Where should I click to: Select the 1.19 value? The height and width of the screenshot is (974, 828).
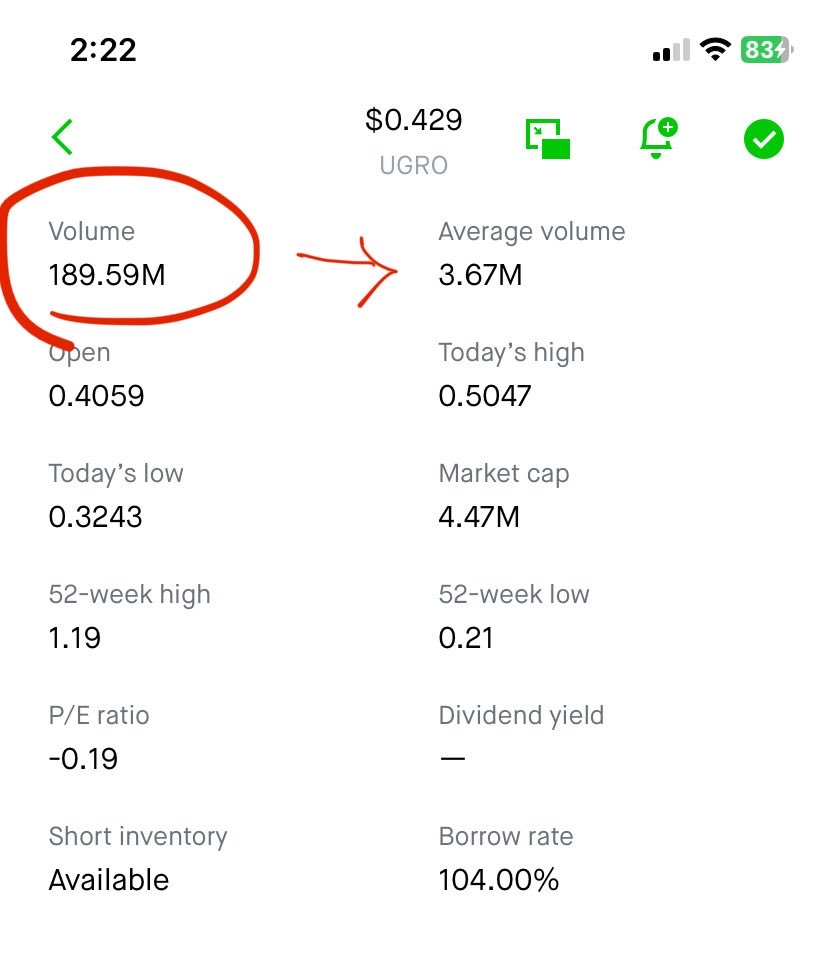pyautogui.click(x=75, y=639)
